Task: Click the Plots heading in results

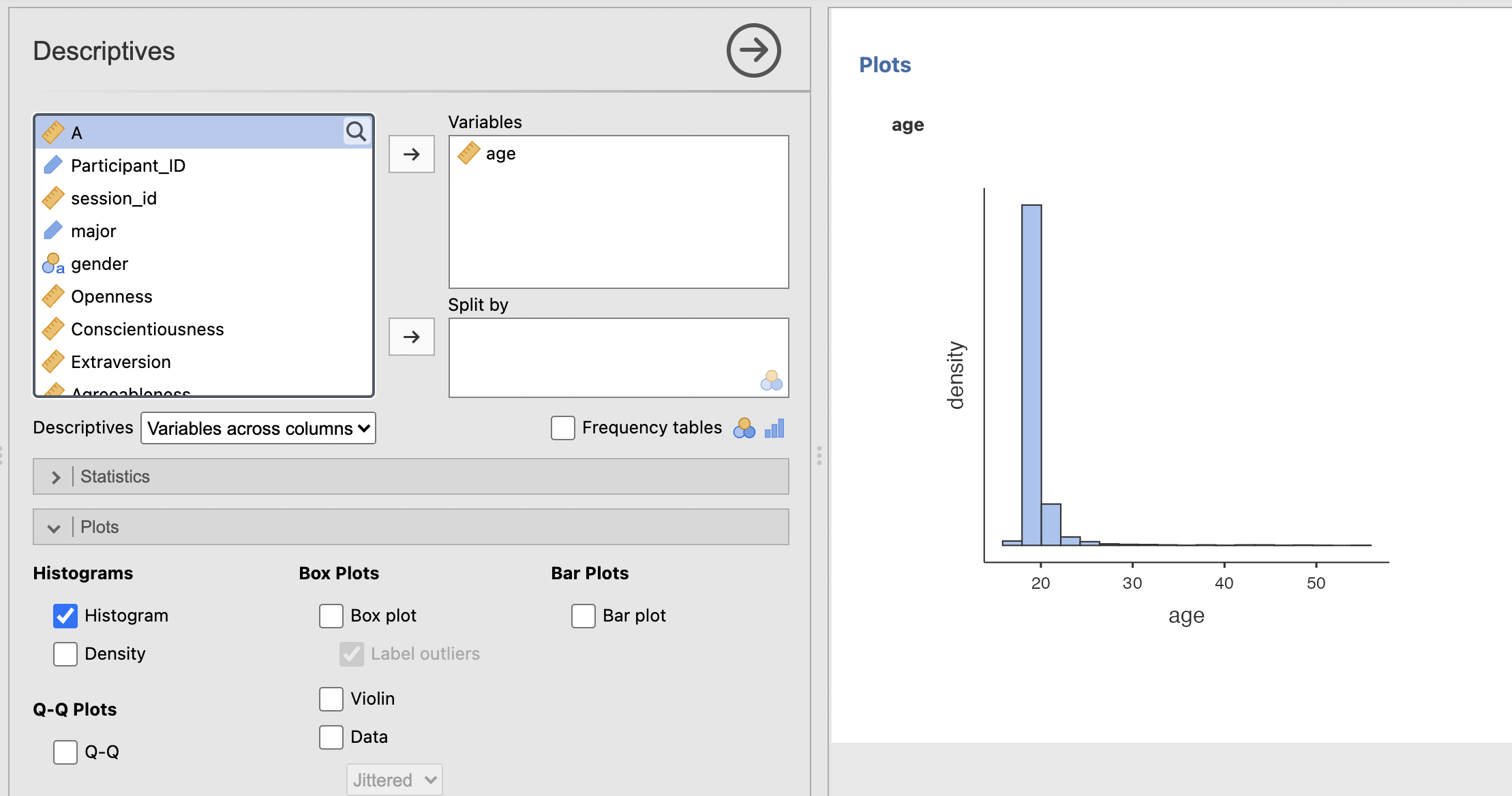Action: (x=885, y=65)
